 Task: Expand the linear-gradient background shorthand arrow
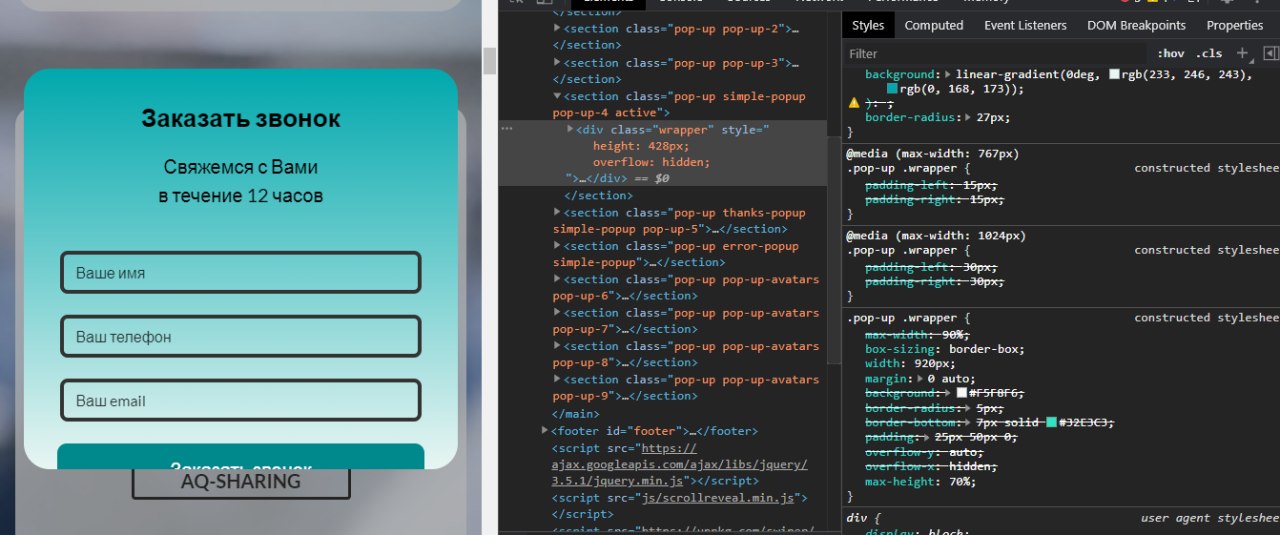tap(947, 74)
